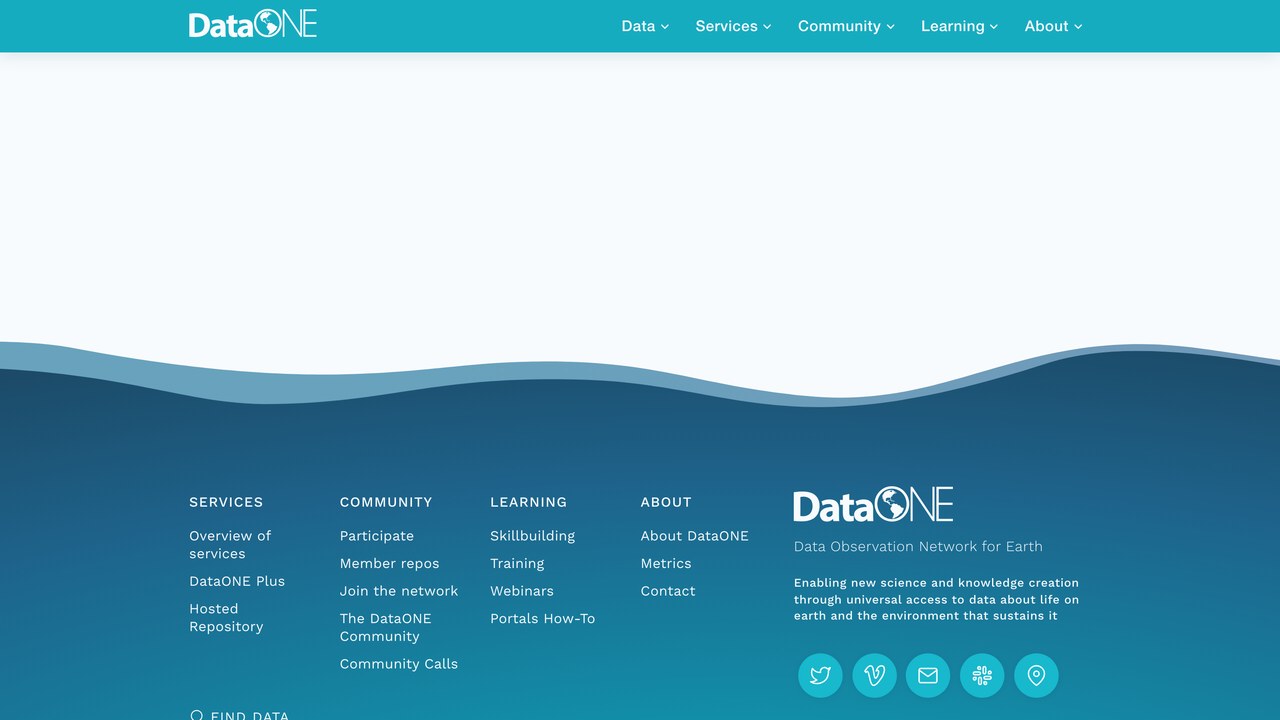Click the Find Data search icon
This screenshot has height=720, width=1280.
(196, 715)
